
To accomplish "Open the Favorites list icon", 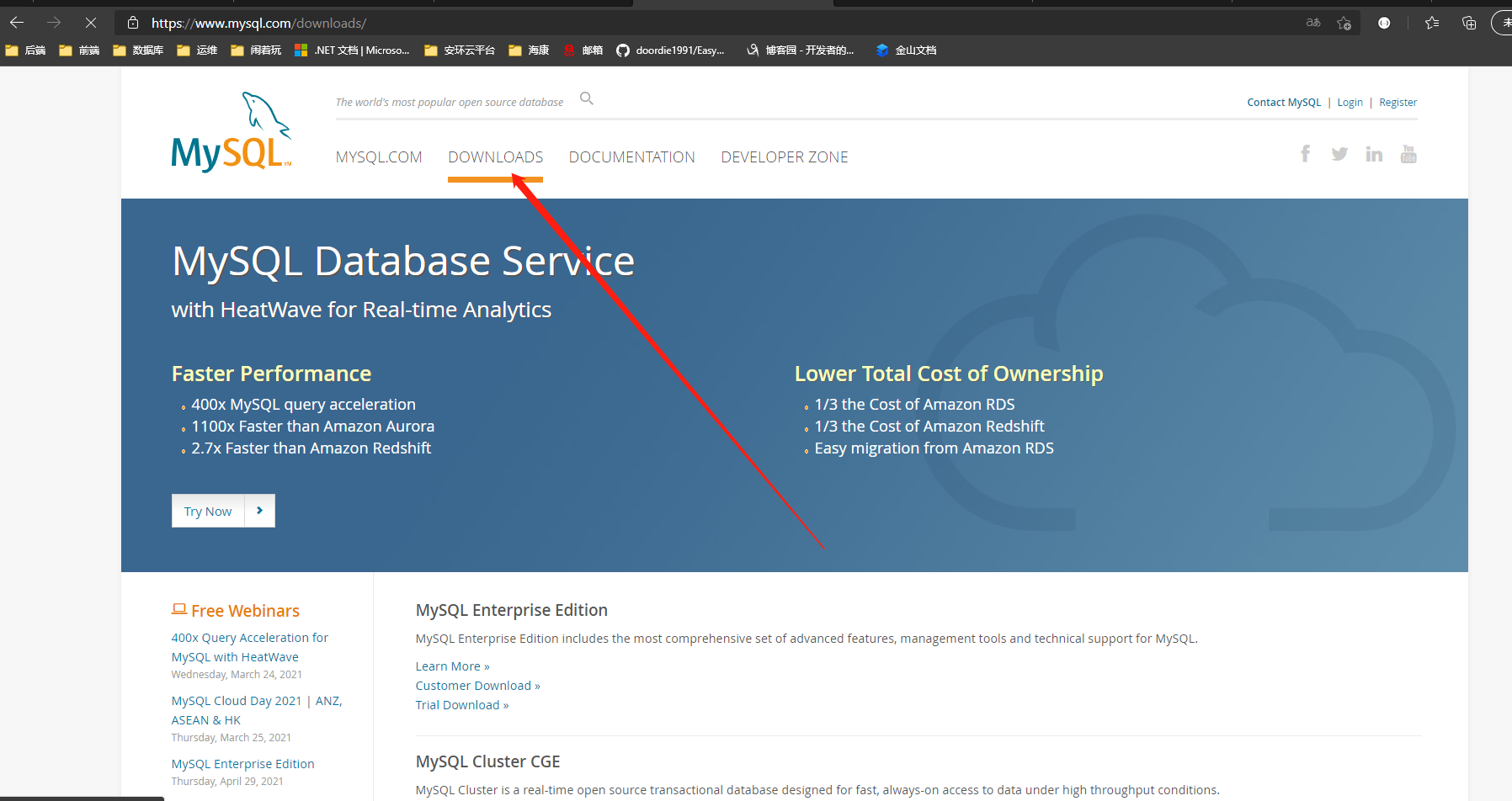I will pos(1432,23).
